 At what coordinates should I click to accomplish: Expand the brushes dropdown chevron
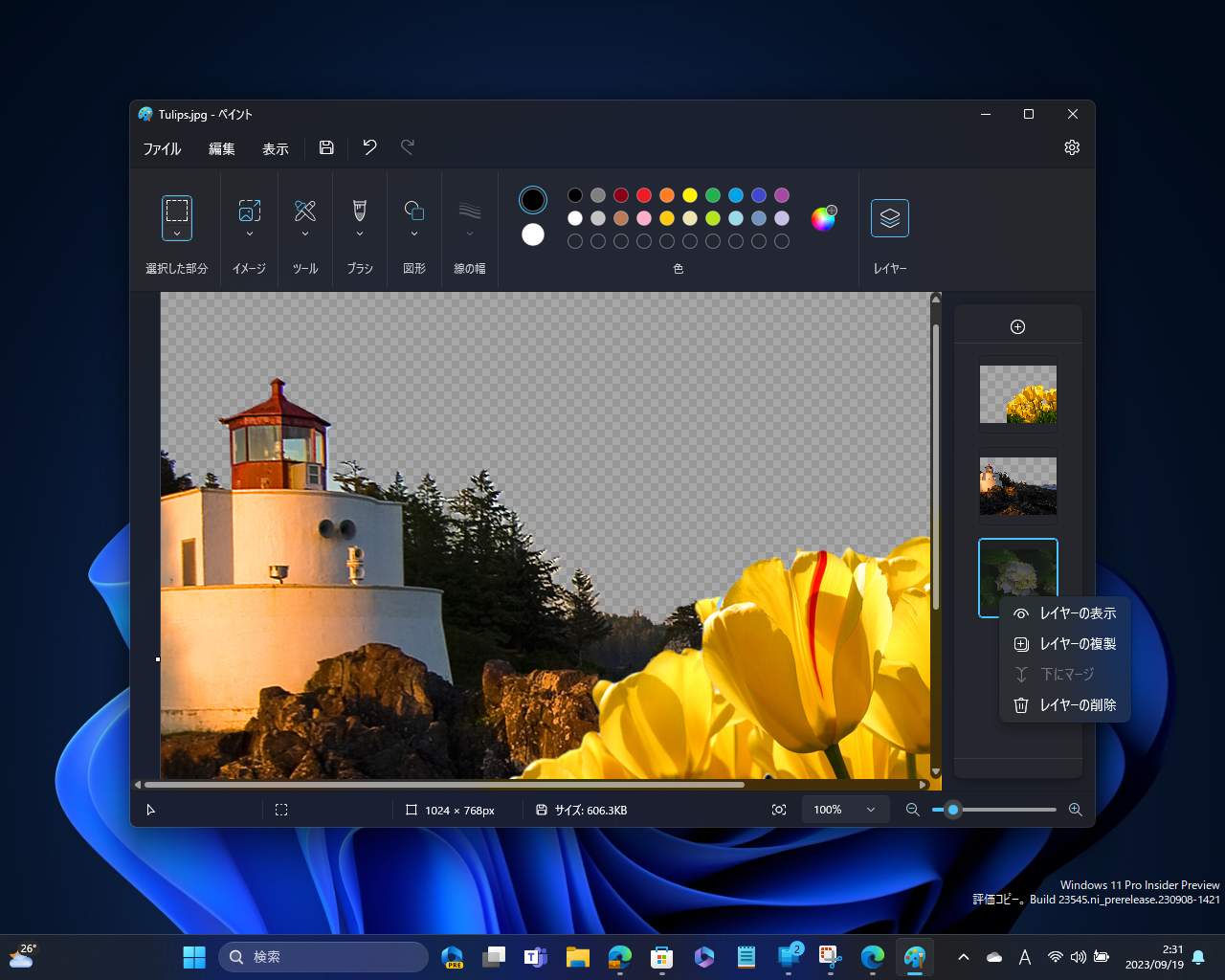(360, 234)
